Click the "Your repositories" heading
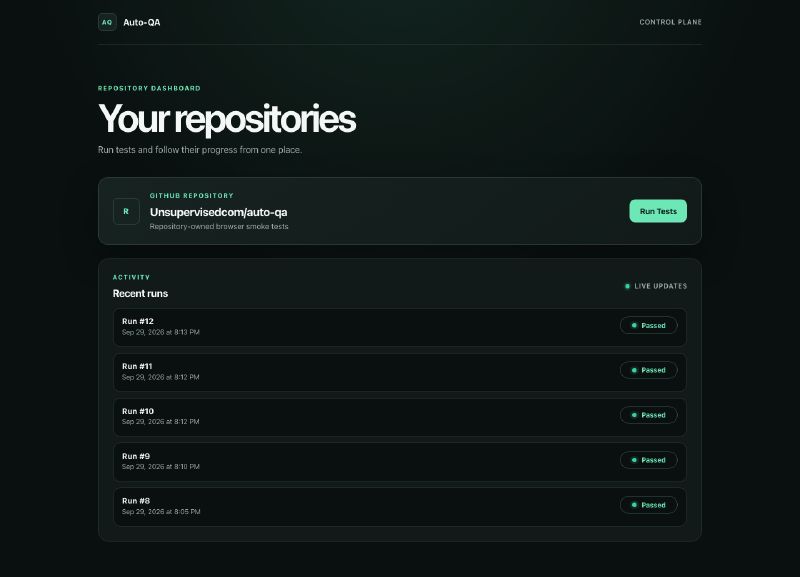Viewport: 800px width, 577px height. tap(227, 119)
